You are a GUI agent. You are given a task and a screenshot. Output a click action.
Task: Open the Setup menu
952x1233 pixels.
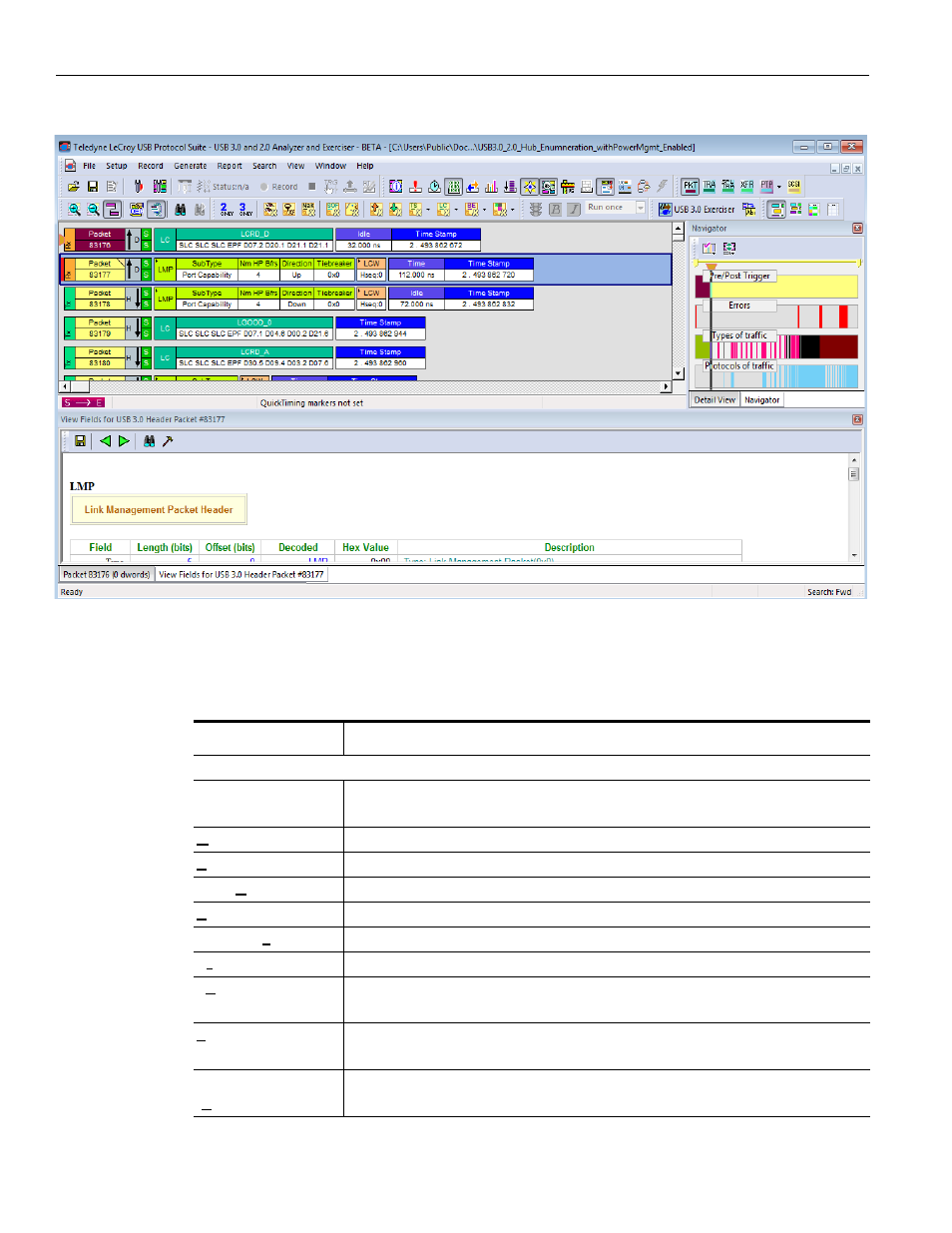[117, 167]
